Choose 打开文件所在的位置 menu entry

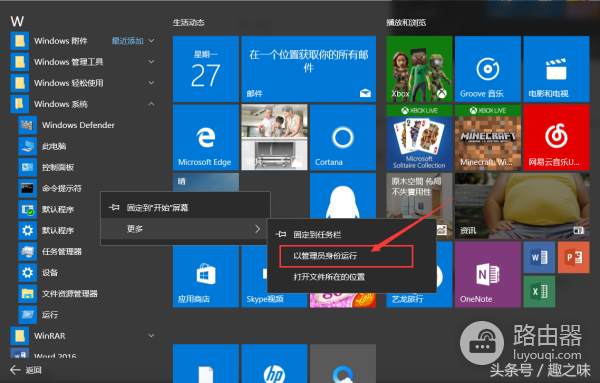pos(352,277)
